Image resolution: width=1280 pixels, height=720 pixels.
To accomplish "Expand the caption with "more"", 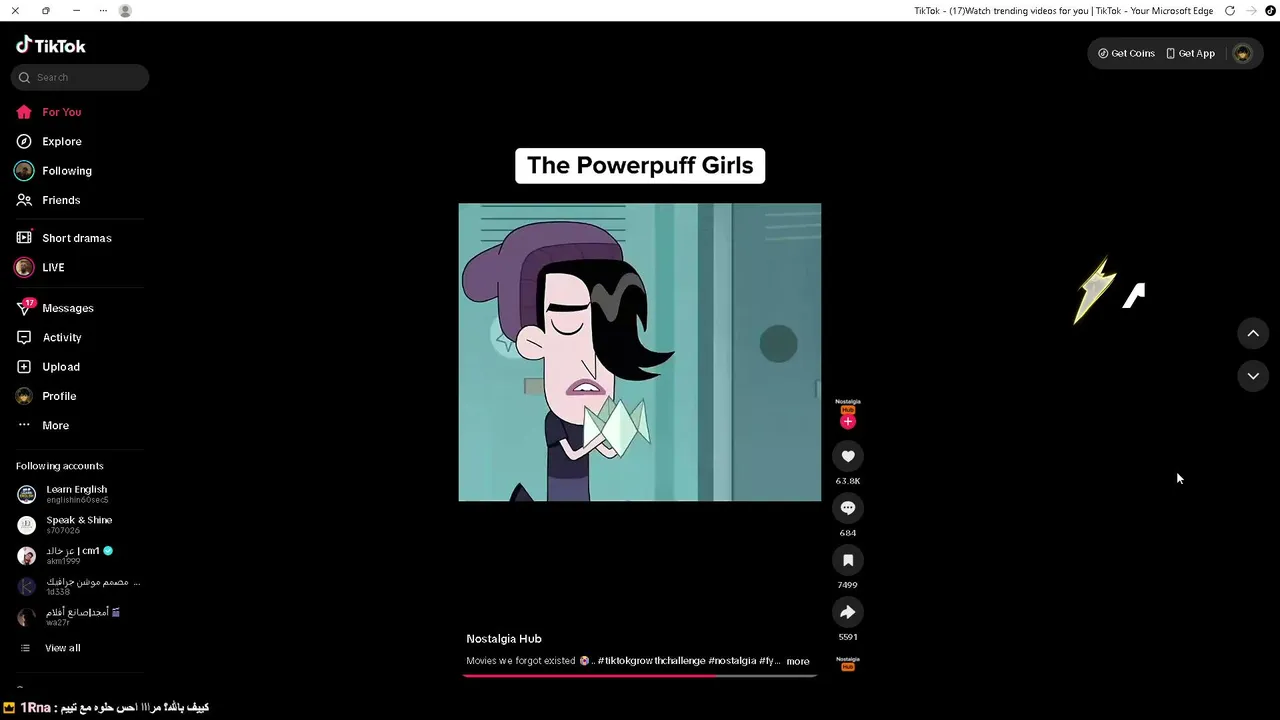I will pyautogui.click(x=798, y=661).
